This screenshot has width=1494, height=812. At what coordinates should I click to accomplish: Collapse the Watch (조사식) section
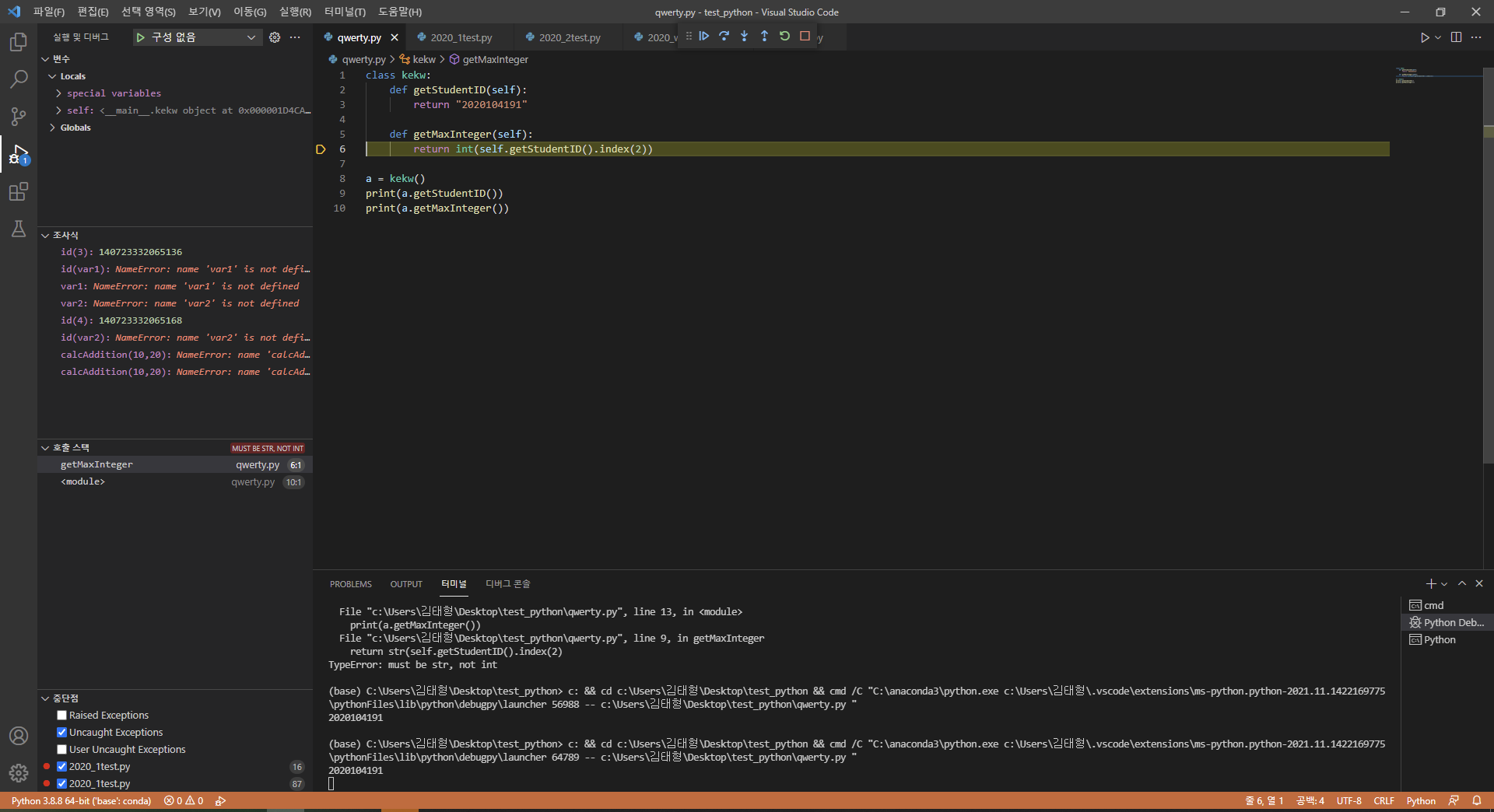45,235
